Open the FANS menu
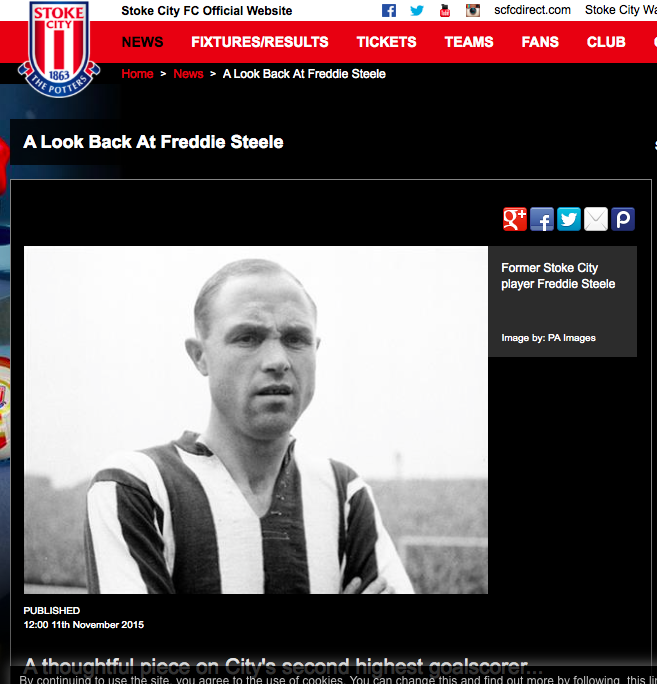Viewport: 657px width, 684px height. pos(540,42)
